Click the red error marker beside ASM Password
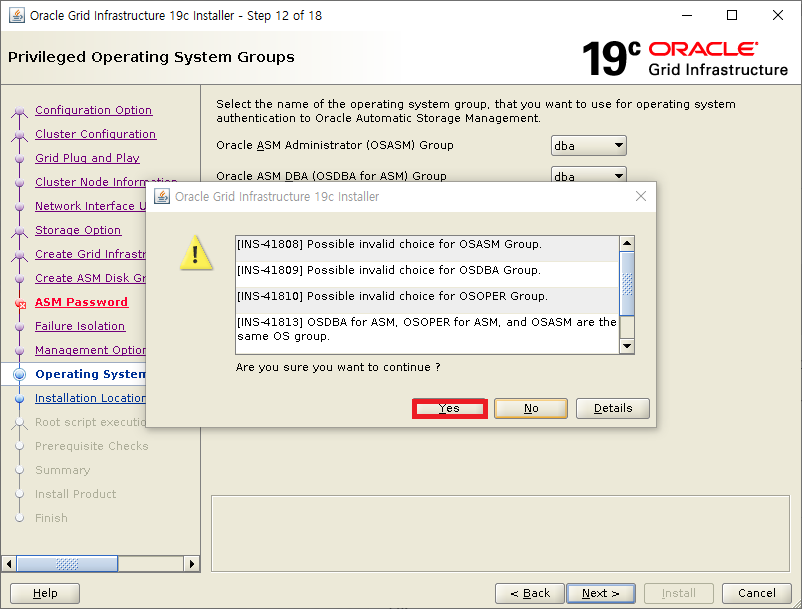Image resolution: width=802 pixels, height=609 pixels. (x=20, y=304)
